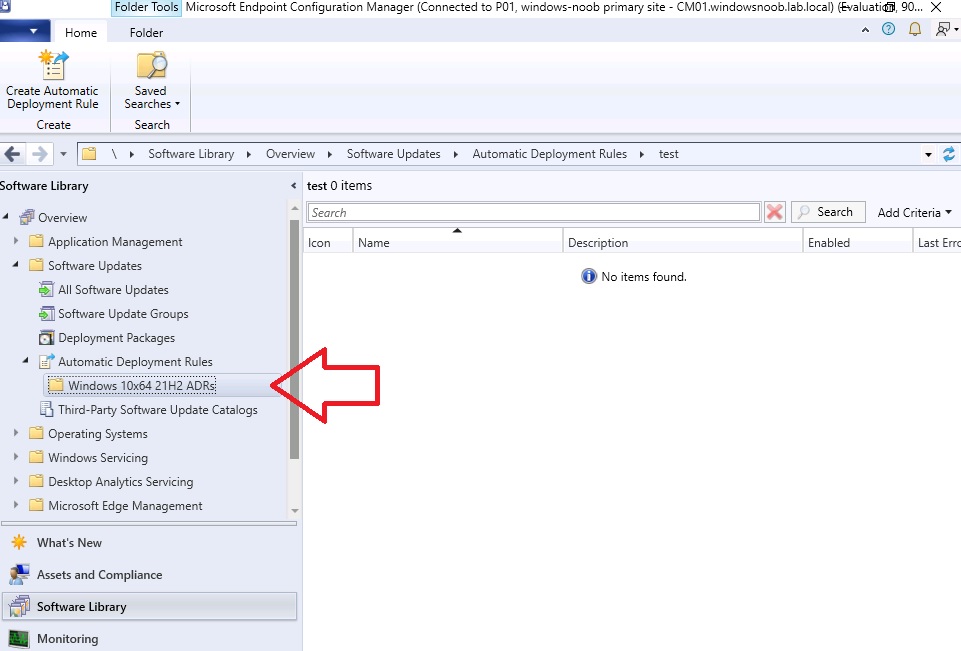Click the Deployment Packages icon
The image size is (961, 651).
point(46,338)
